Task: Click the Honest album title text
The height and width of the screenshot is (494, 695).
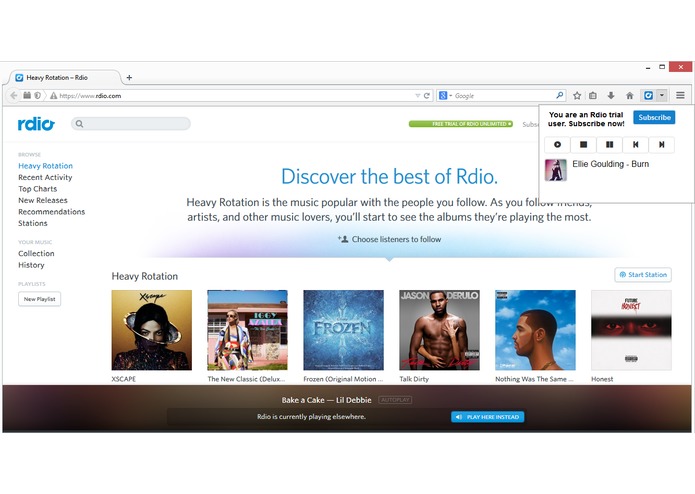Action: pyautogui.click(x=602, y=379)
